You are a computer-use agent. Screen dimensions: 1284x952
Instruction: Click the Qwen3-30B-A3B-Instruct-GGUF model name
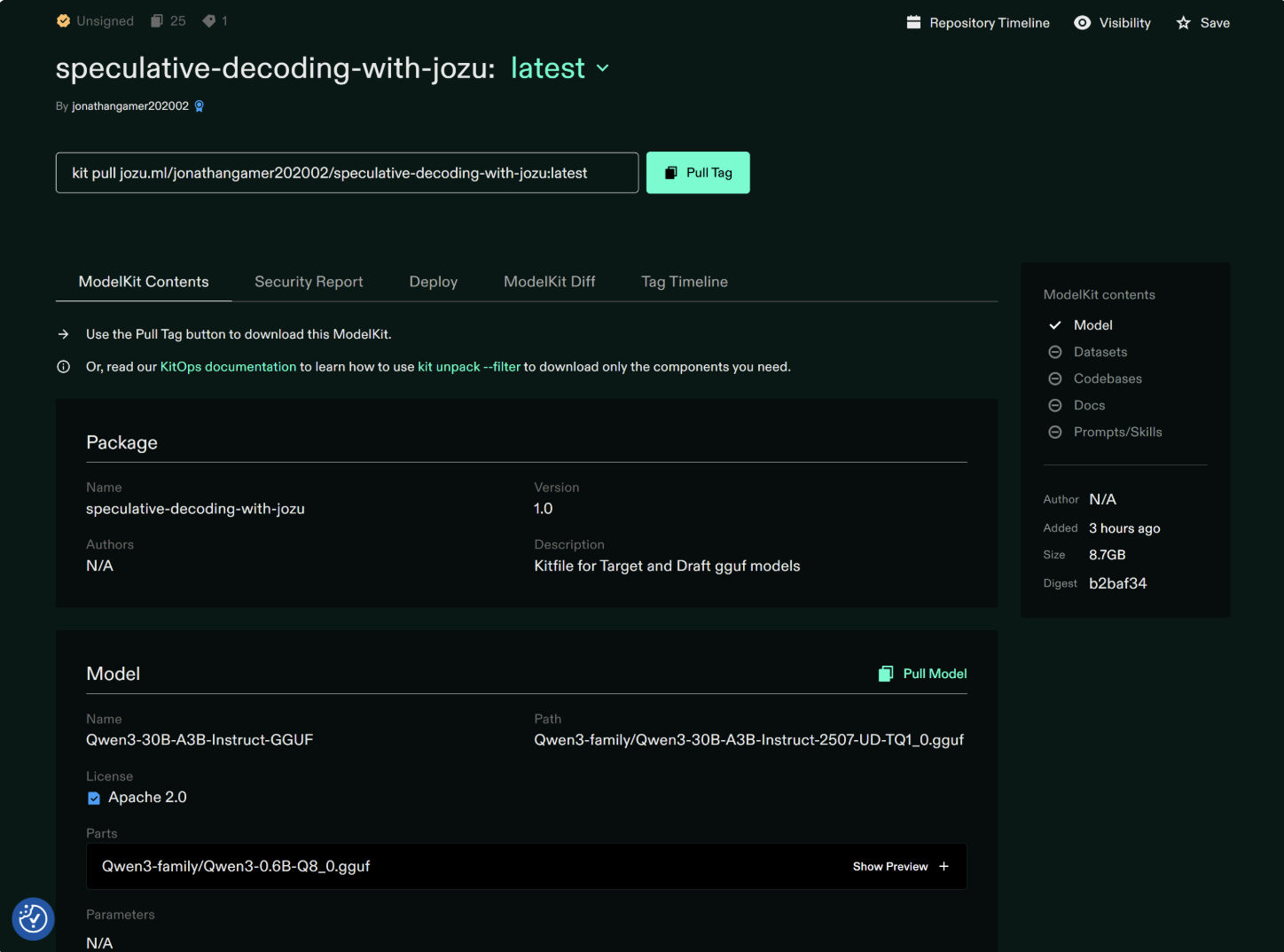200,740
